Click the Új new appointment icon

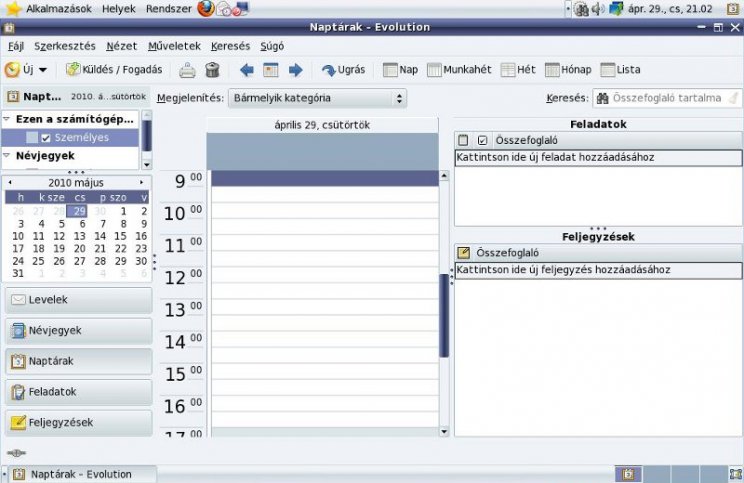click(12, 70)
